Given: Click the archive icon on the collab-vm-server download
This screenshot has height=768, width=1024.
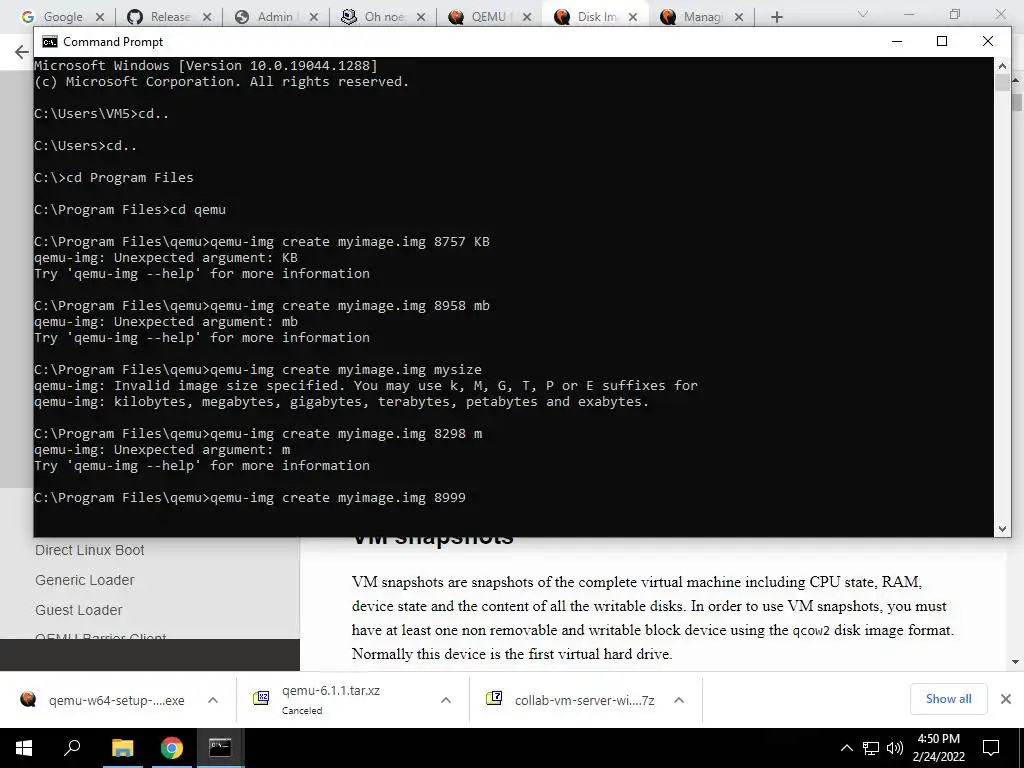Looking at the screenshot, I should click(x=494, y=699).
